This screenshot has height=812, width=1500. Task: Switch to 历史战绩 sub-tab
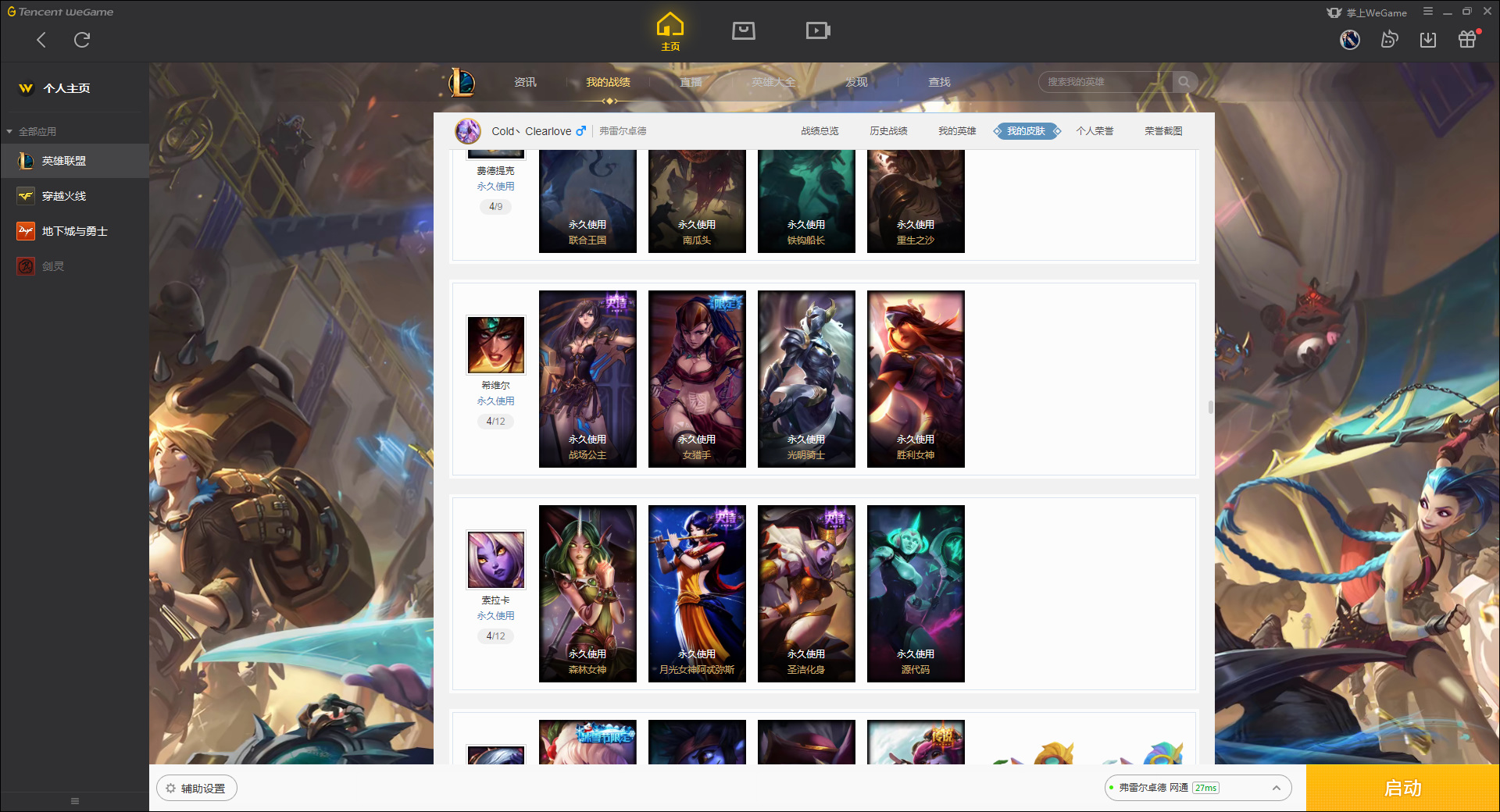(888, 131)
